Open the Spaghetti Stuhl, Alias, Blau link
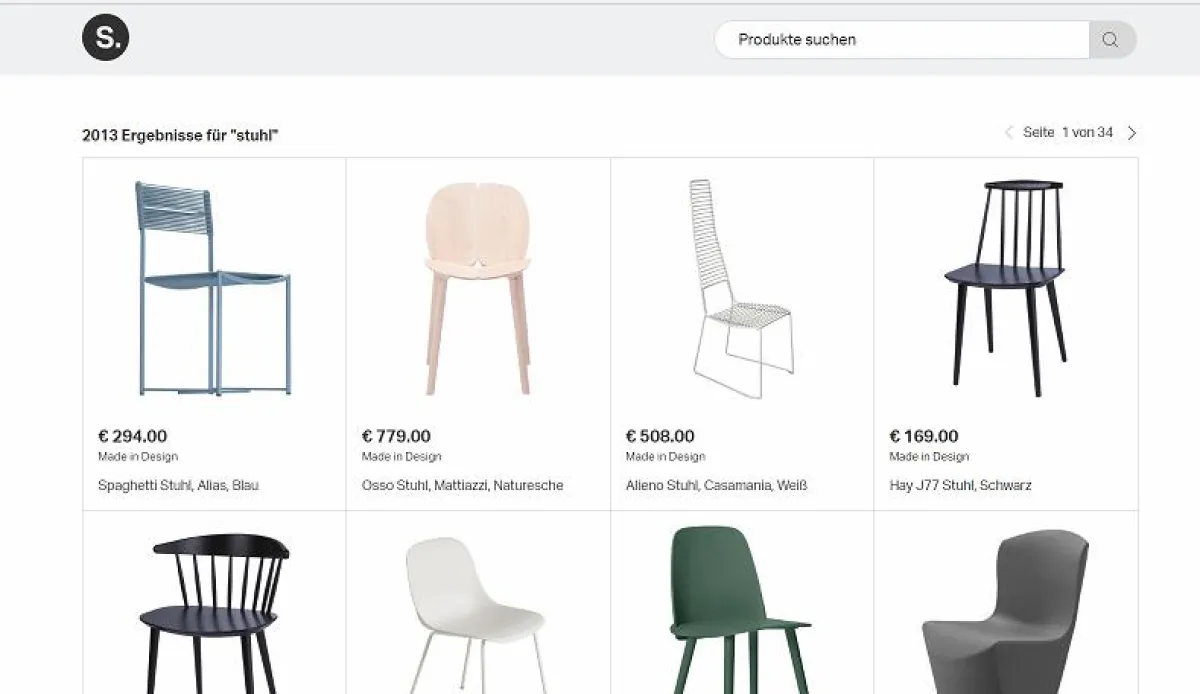 (x=178, y=485)
